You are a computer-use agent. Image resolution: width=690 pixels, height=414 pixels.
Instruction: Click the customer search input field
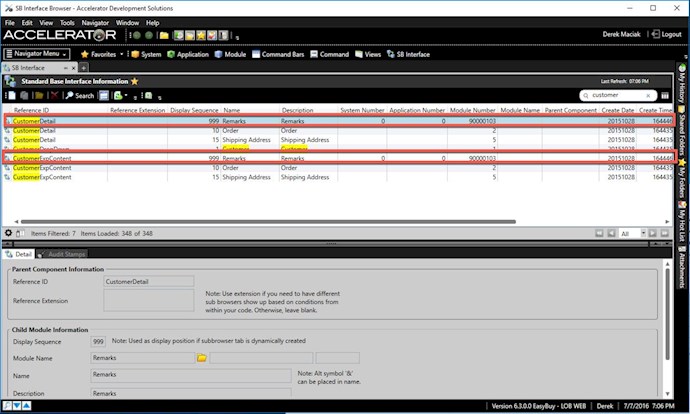617,95
